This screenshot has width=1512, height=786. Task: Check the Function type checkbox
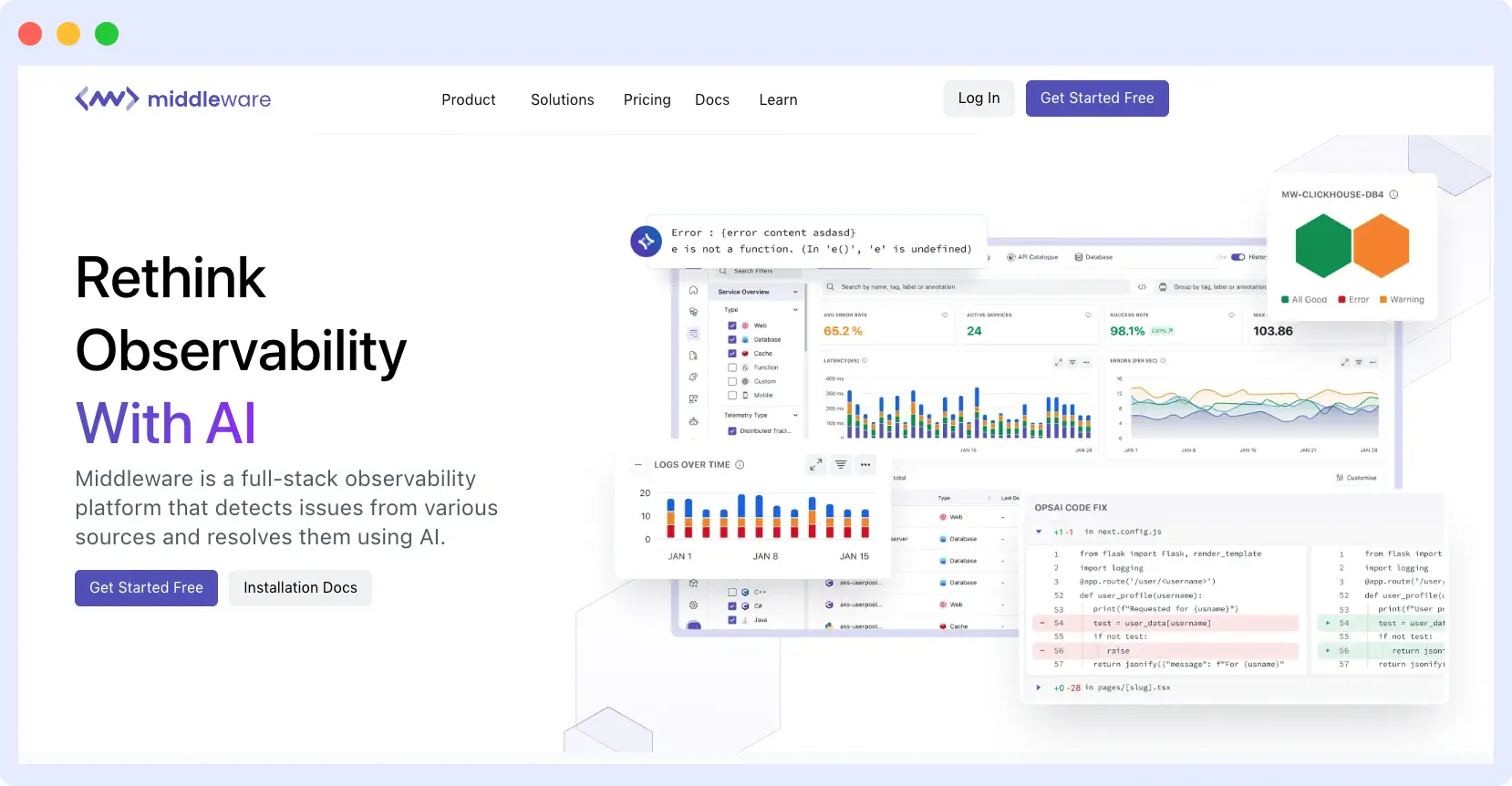(732, 367)
